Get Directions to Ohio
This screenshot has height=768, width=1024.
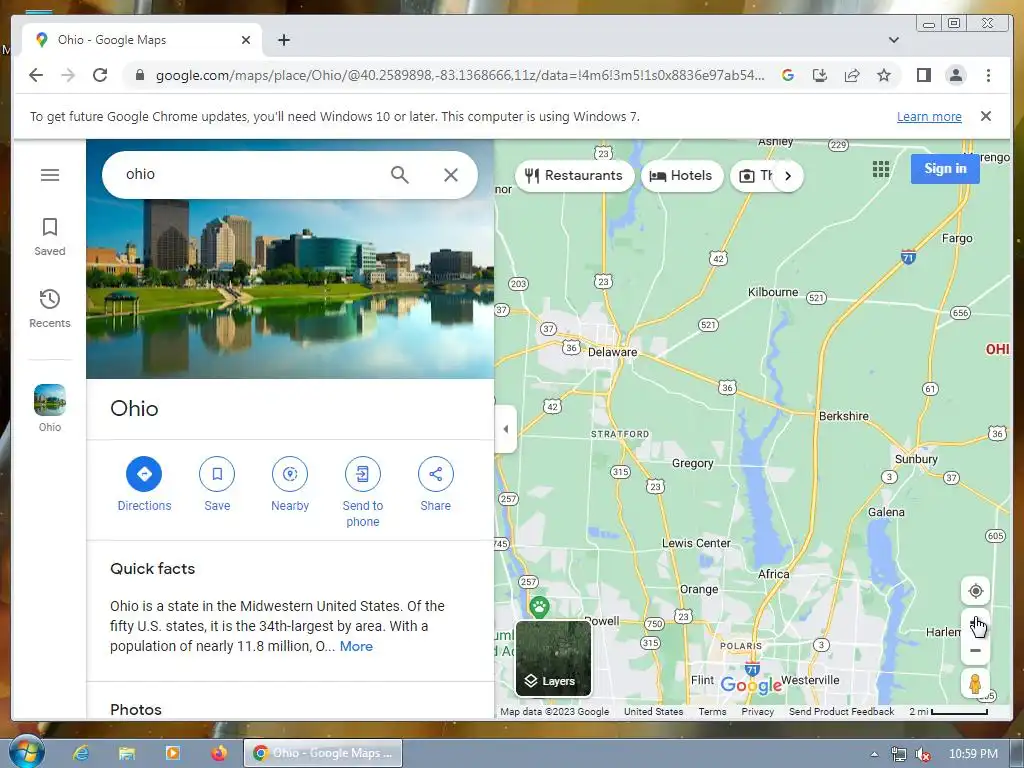pyautogui.click(x=144, y=474)
